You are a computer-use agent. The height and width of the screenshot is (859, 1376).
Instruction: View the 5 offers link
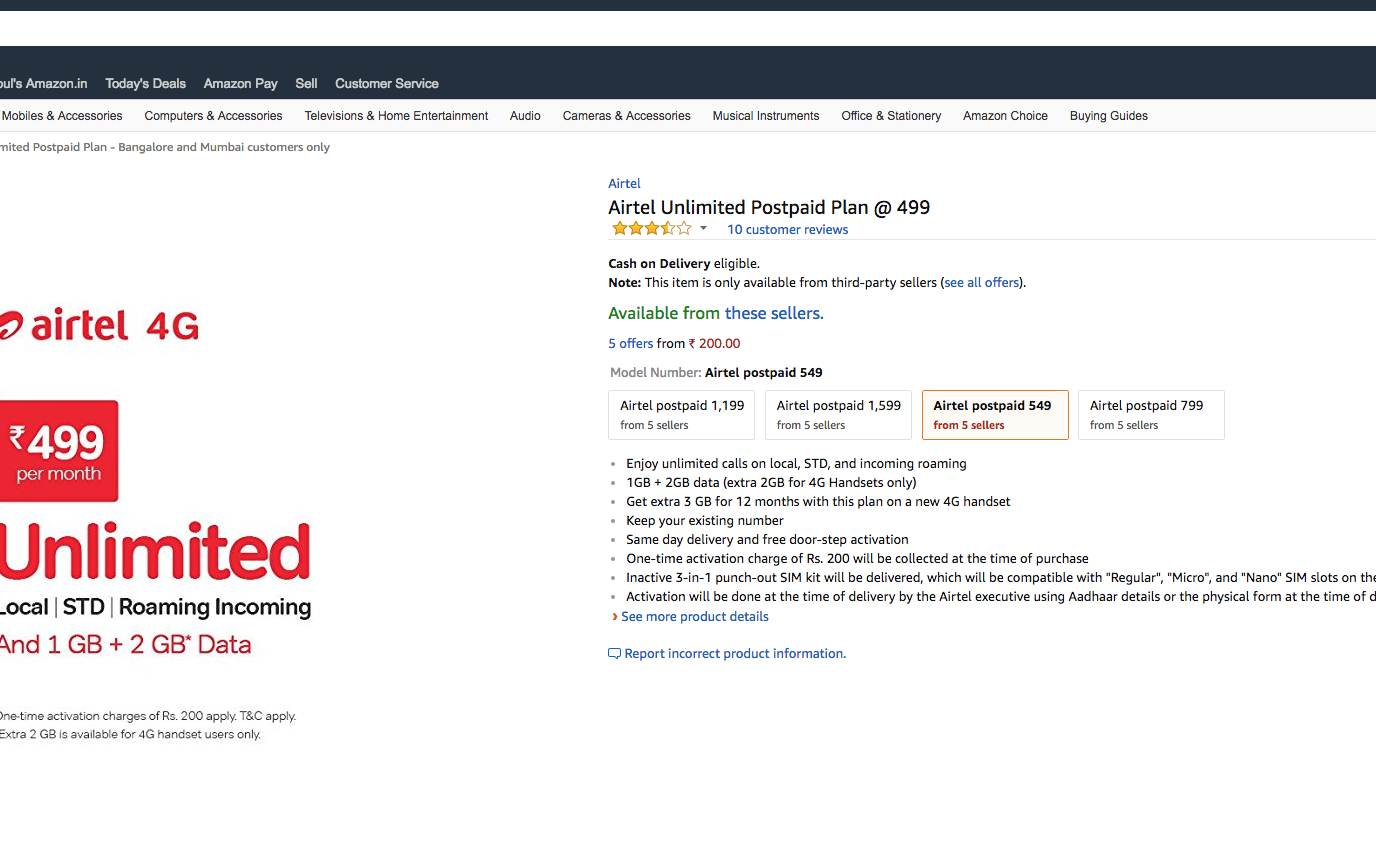[630, 344]
